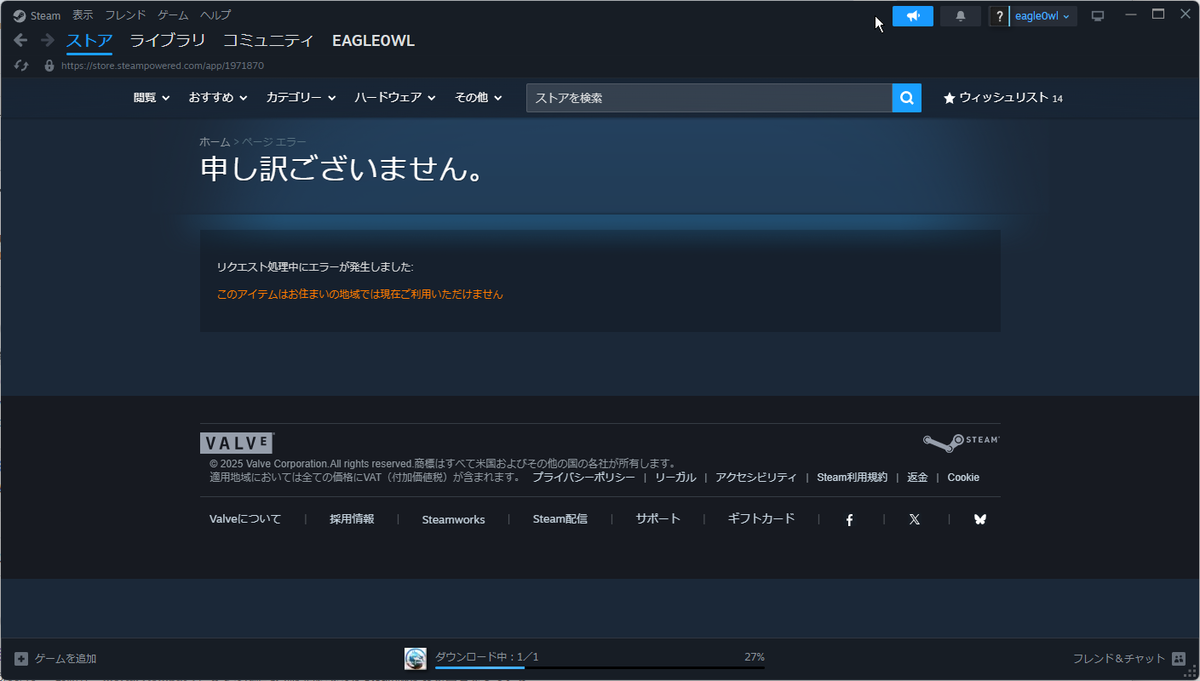Screen dimensions: 1200x681
Task: Open the 返金 link
Action: tap(918, 478)
